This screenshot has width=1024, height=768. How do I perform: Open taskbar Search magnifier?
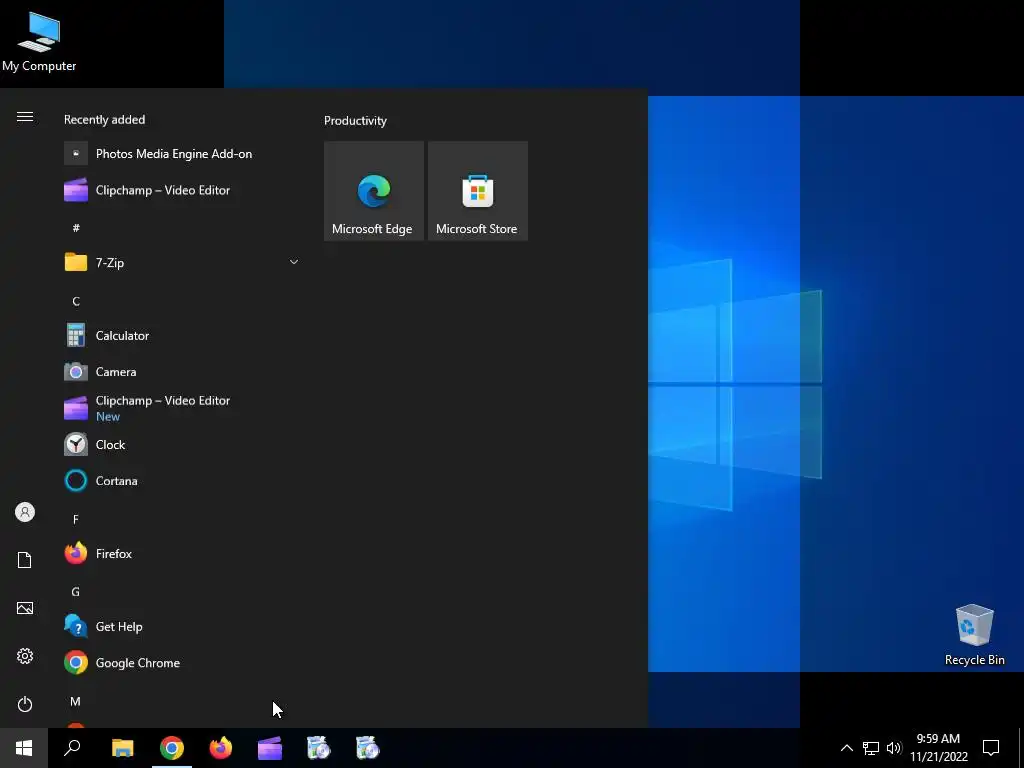72,748
